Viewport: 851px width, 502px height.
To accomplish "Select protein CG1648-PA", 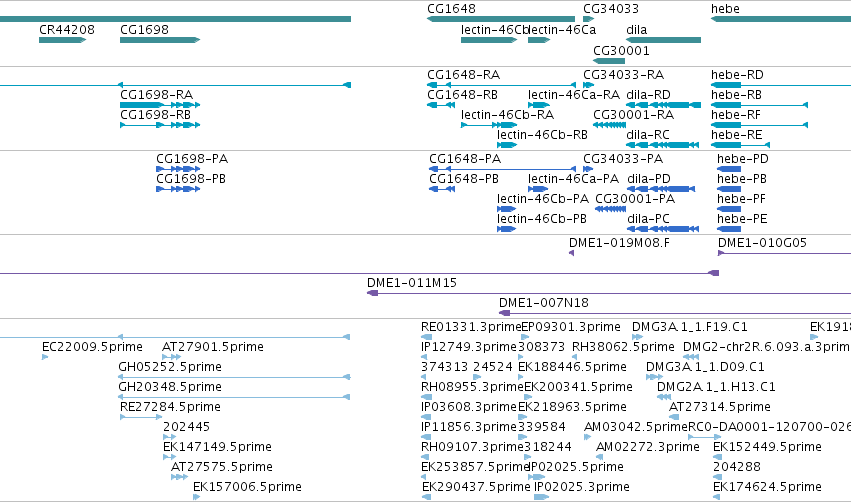I will [x=503, y=169].
